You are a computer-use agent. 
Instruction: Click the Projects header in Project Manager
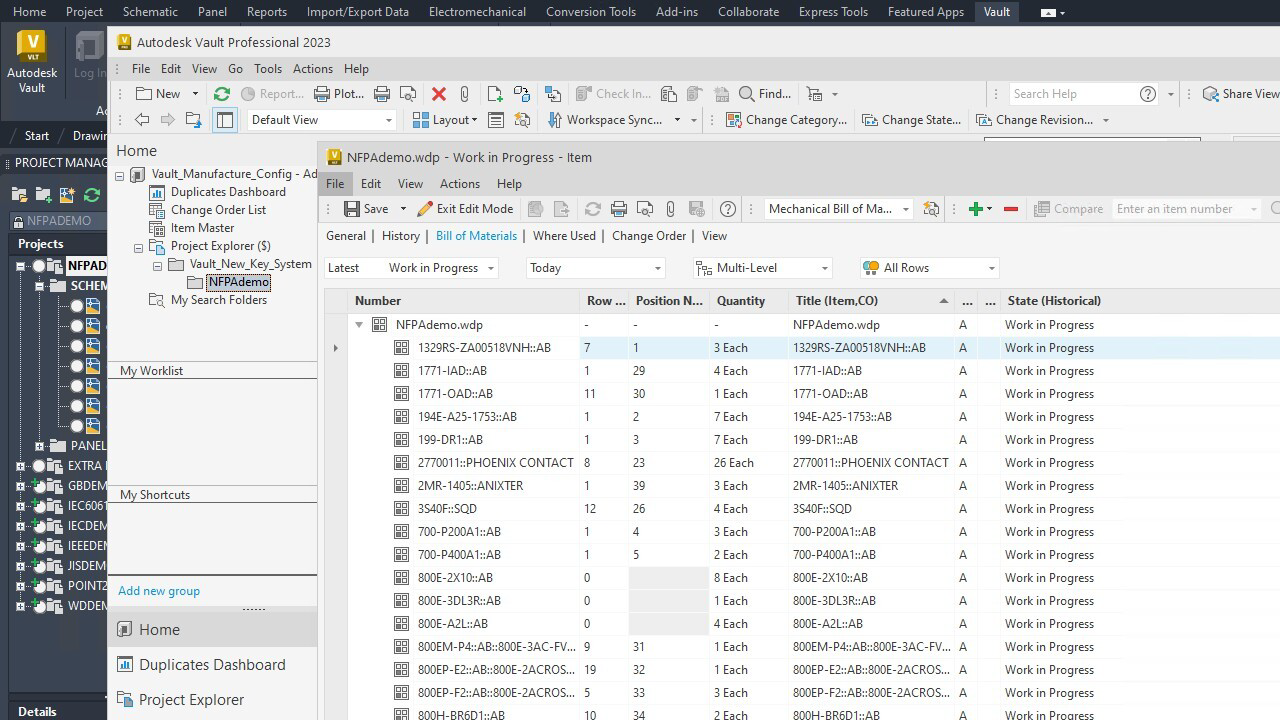(41, 244)
